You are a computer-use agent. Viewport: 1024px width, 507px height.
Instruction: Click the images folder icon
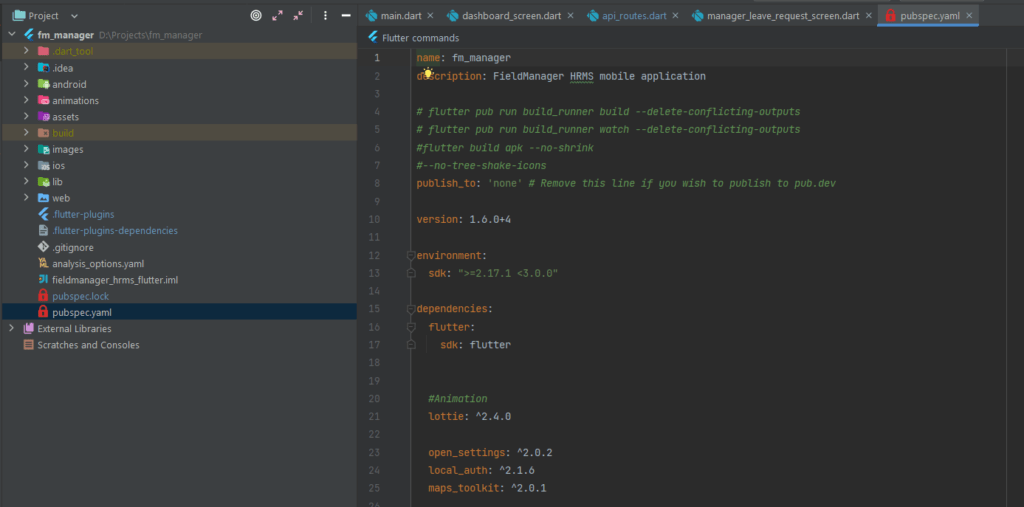point(43,149)
